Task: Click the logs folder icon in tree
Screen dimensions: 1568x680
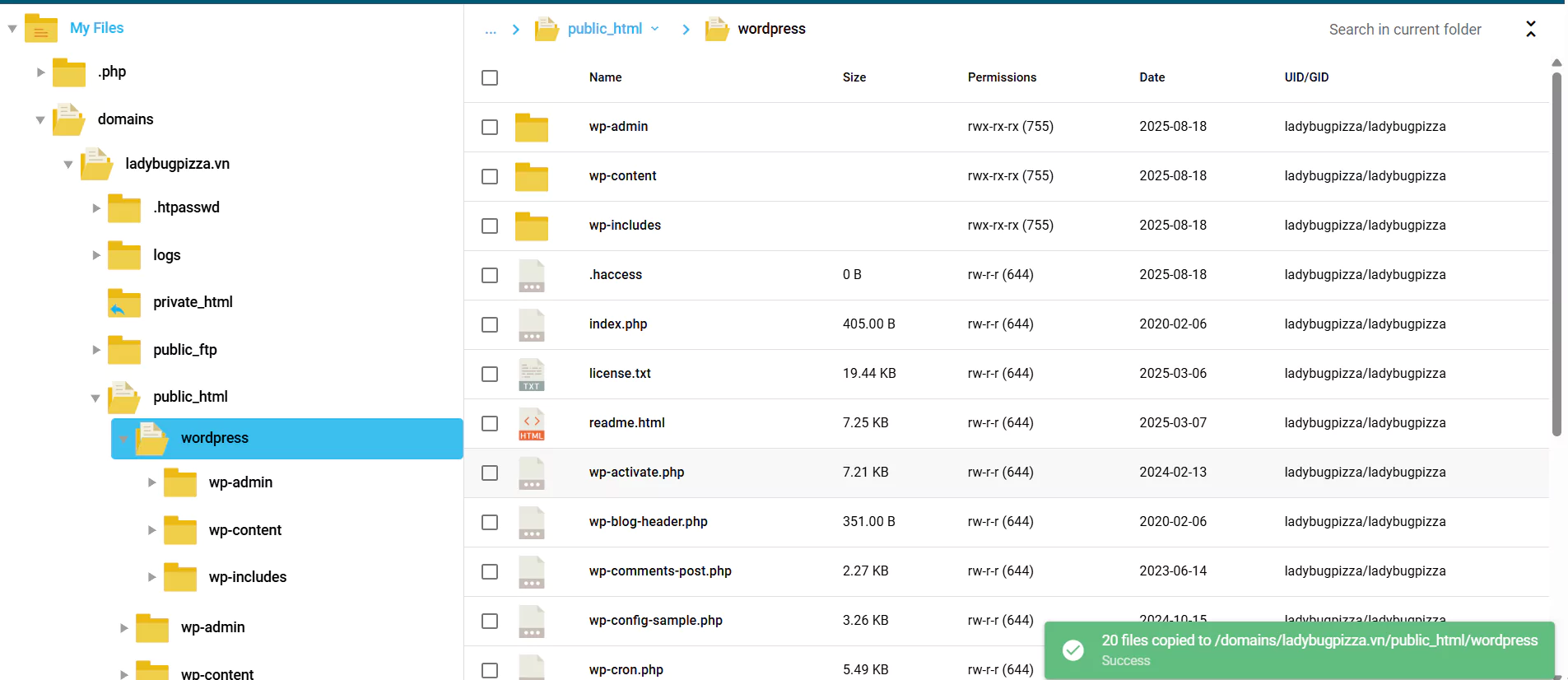Action: (124, 255)
